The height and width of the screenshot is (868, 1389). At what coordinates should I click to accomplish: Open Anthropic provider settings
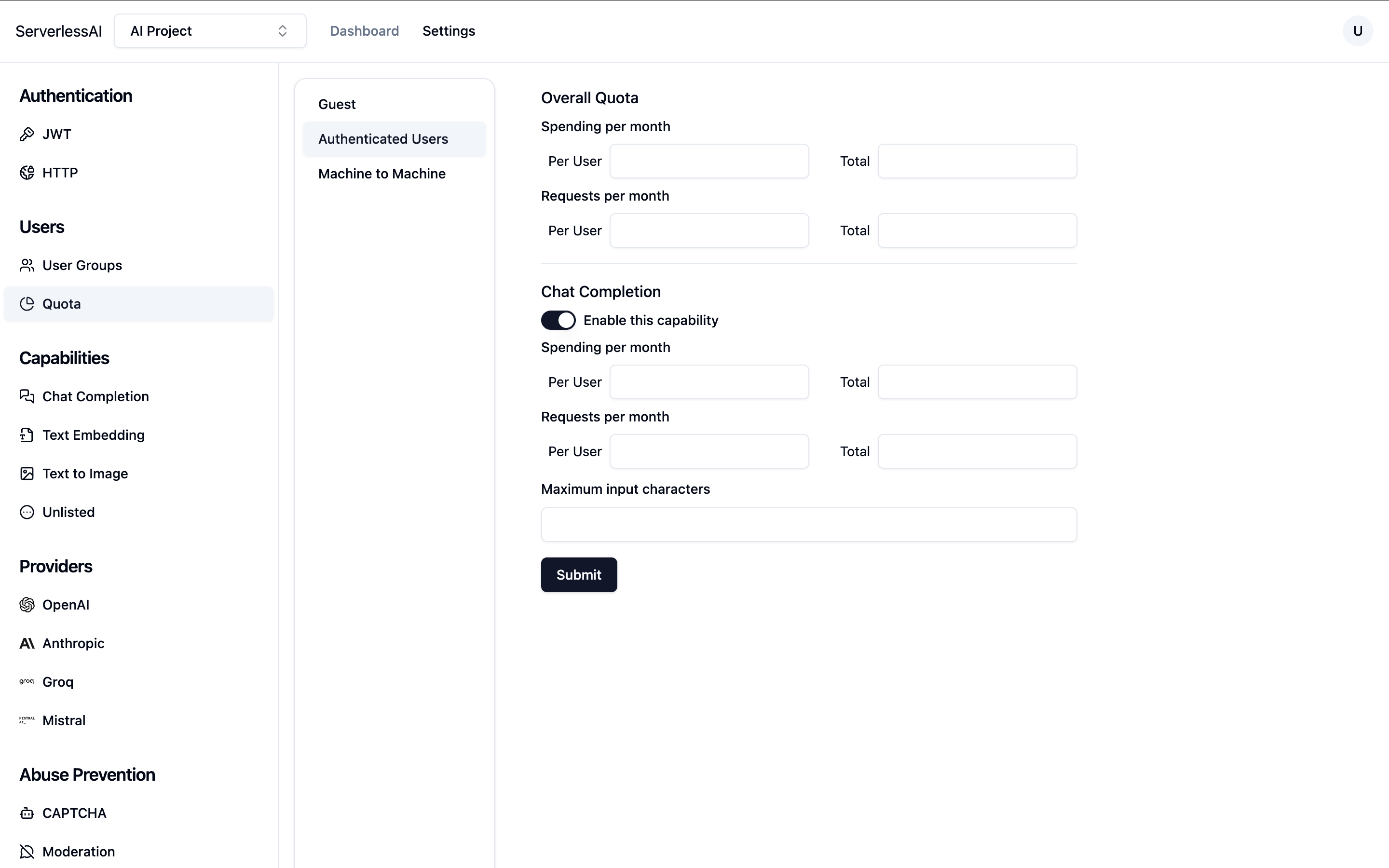click(139, 644)
